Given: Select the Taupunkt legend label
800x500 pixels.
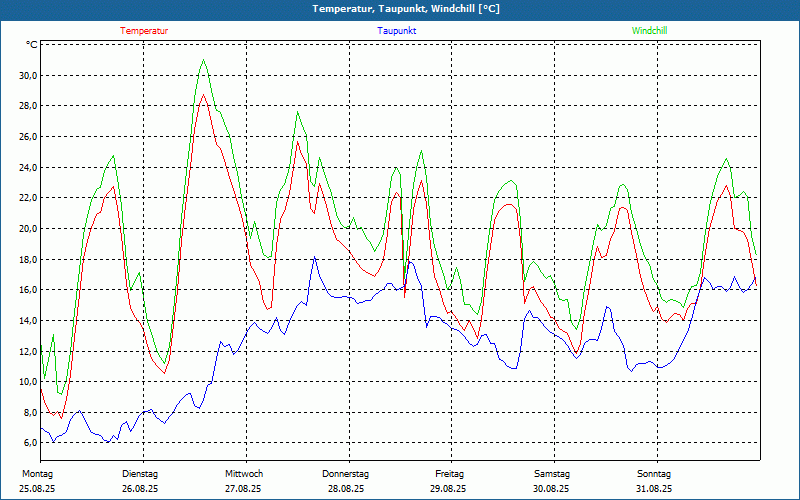Looking at the screenshot, I should [397, 31].
